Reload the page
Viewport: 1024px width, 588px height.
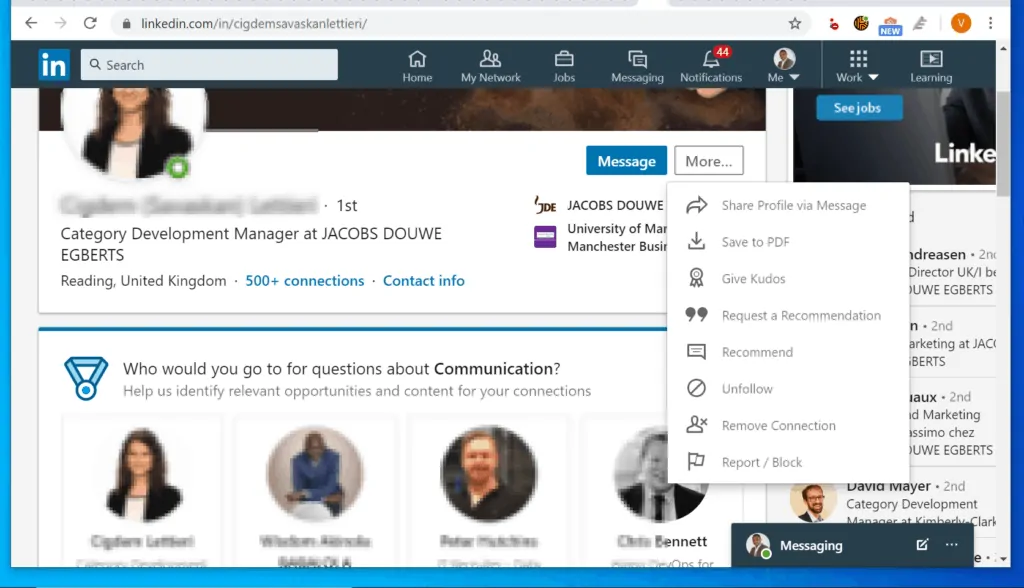[x=90, y=24]
